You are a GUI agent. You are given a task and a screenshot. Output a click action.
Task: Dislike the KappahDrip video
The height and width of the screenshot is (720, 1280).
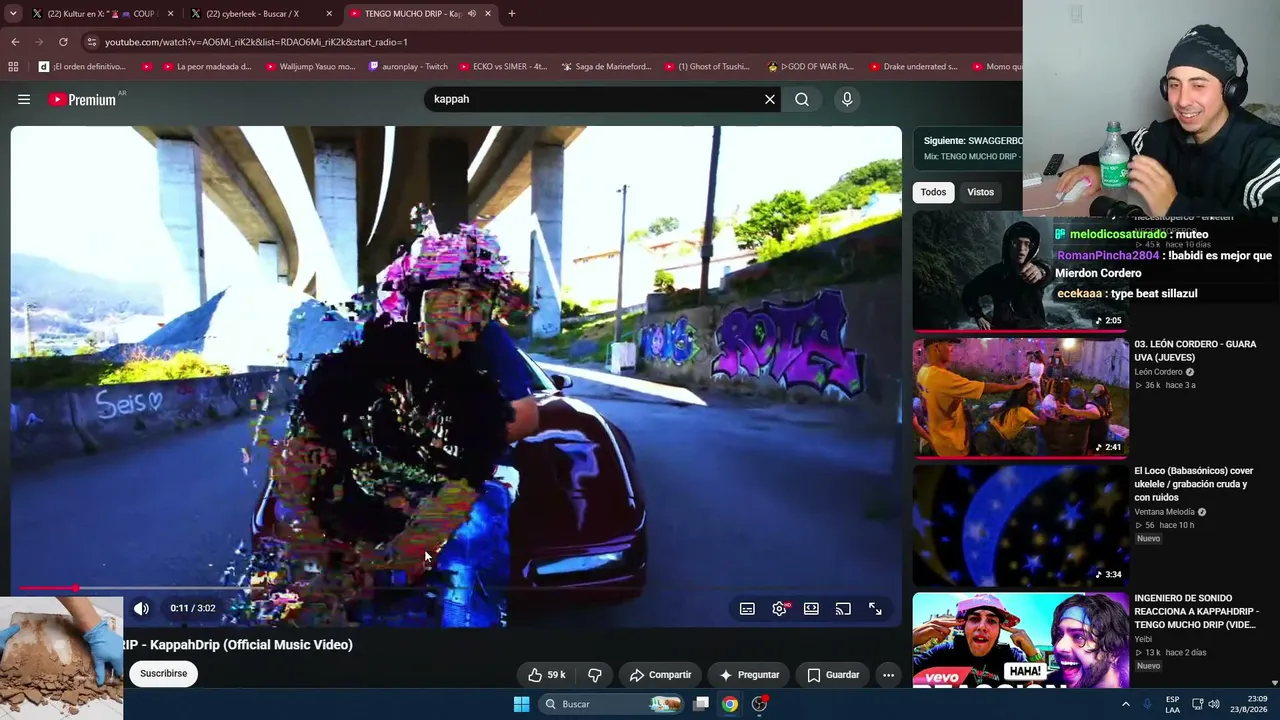click(594, 675)
